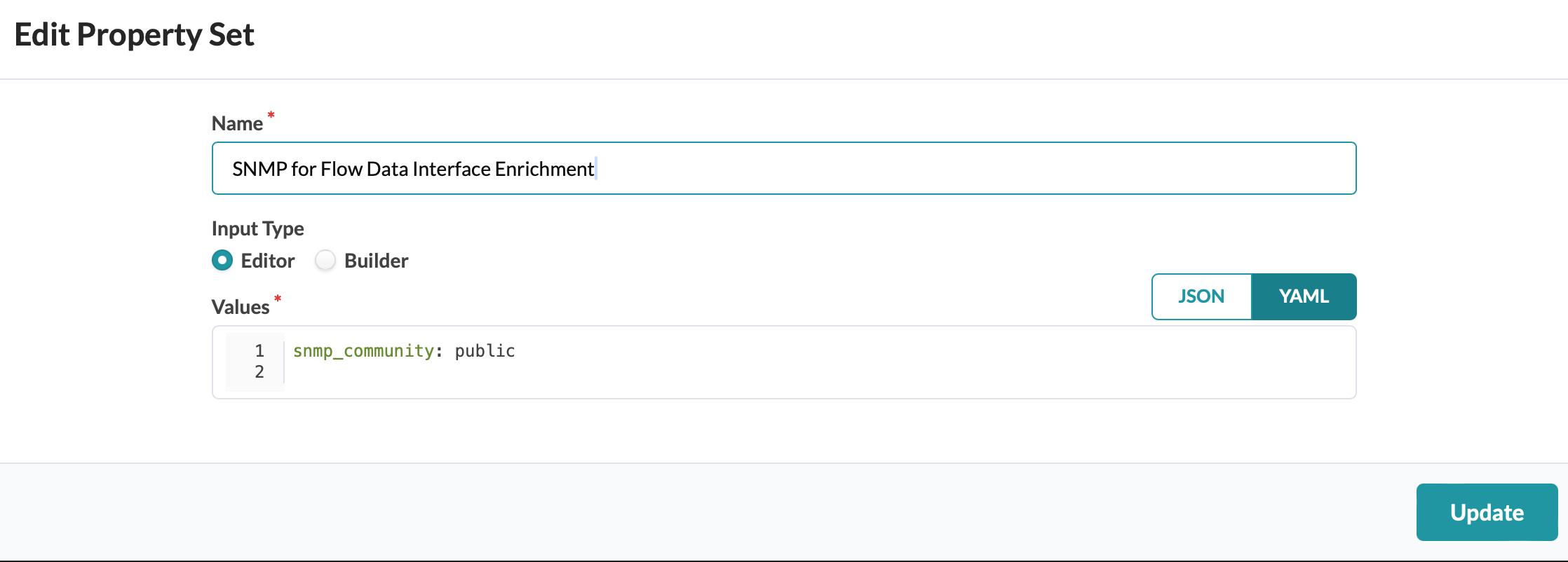Screen dimensions: 1568x562
Task: Select the Editor input type radio button
Action: (x=222, y=261)
